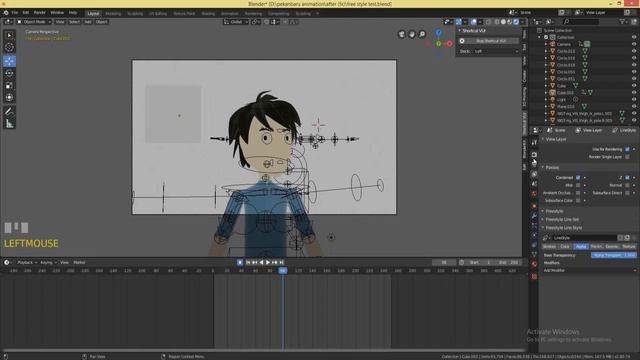
Task: Hide the Light object with eye icon
Action: pyautogui.click(x=634, y=99)
